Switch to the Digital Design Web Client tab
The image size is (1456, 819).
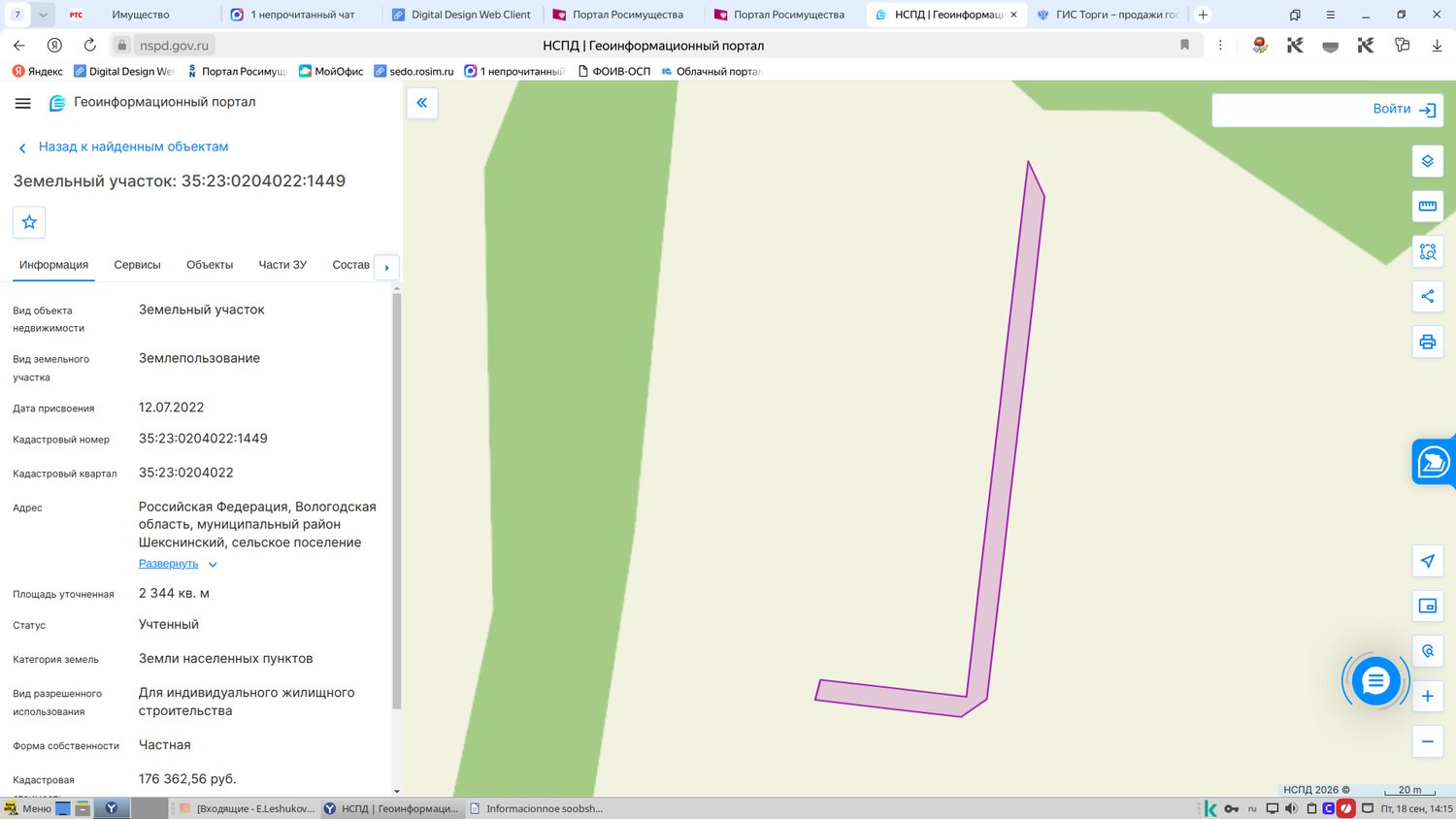coord(462,15)
